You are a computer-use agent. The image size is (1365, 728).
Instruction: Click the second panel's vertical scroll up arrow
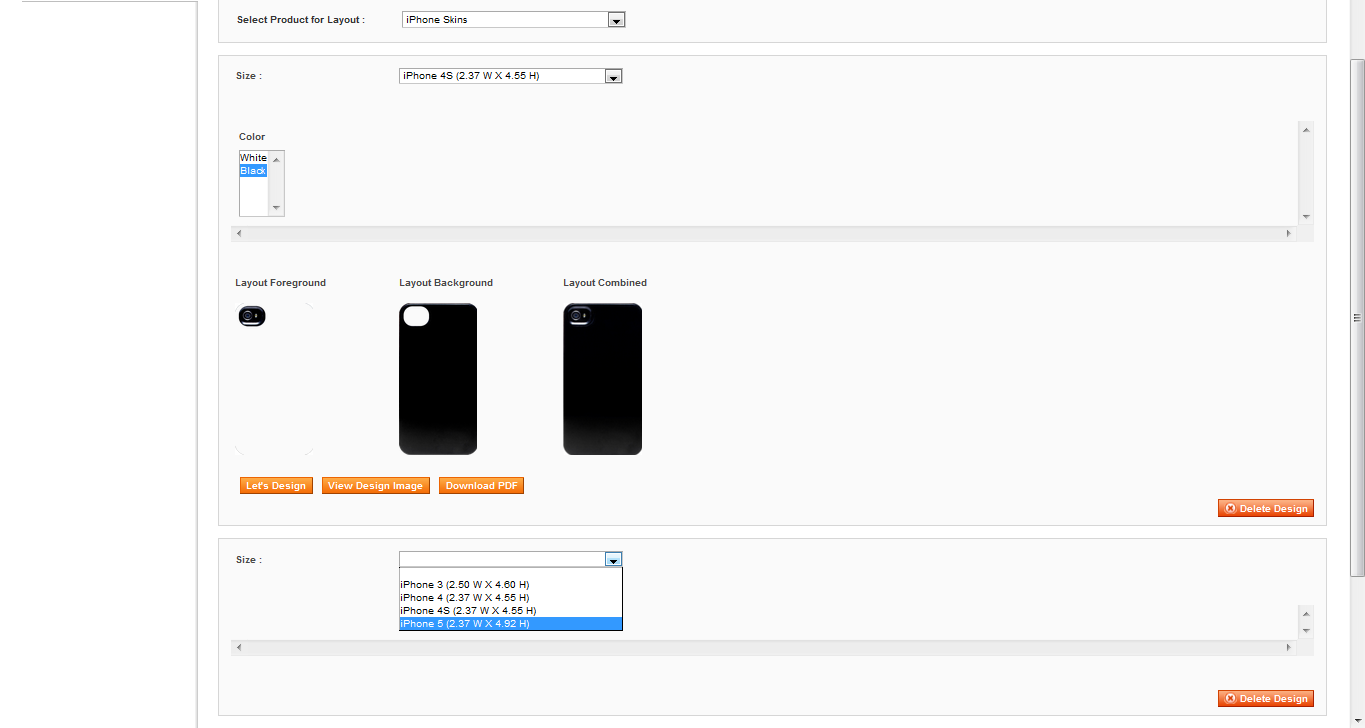(1306, 612)
